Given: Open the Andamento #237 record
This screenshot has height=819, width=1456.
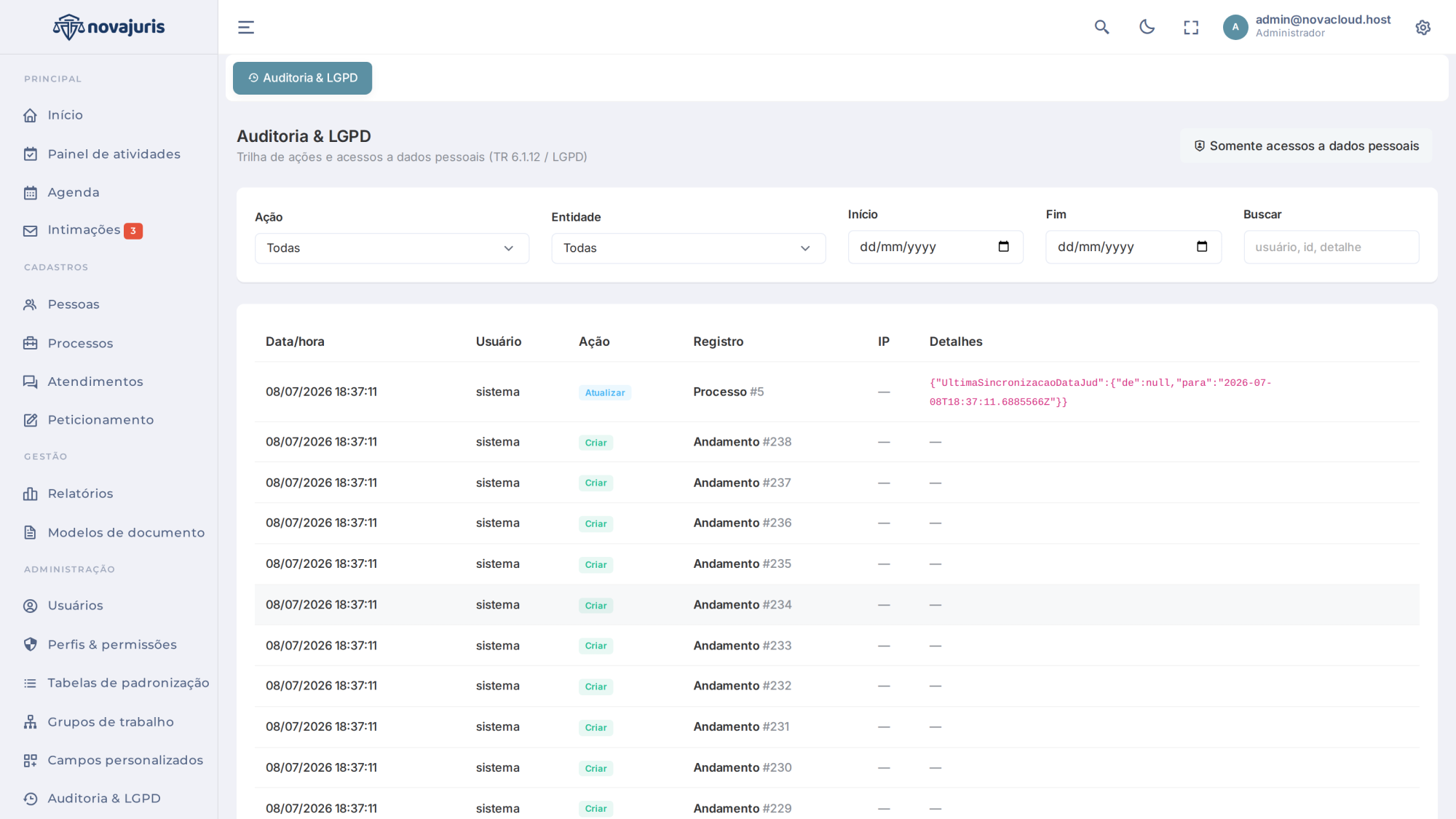Looking at the screenshot, I should coord(742,483).
